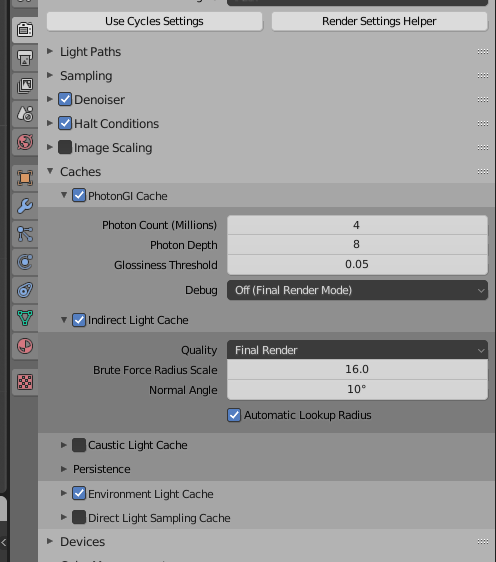Viewport: 496px width, 562px height.
Task: Open the Quality dropdown set to Final Render
Action: point(357,350)
